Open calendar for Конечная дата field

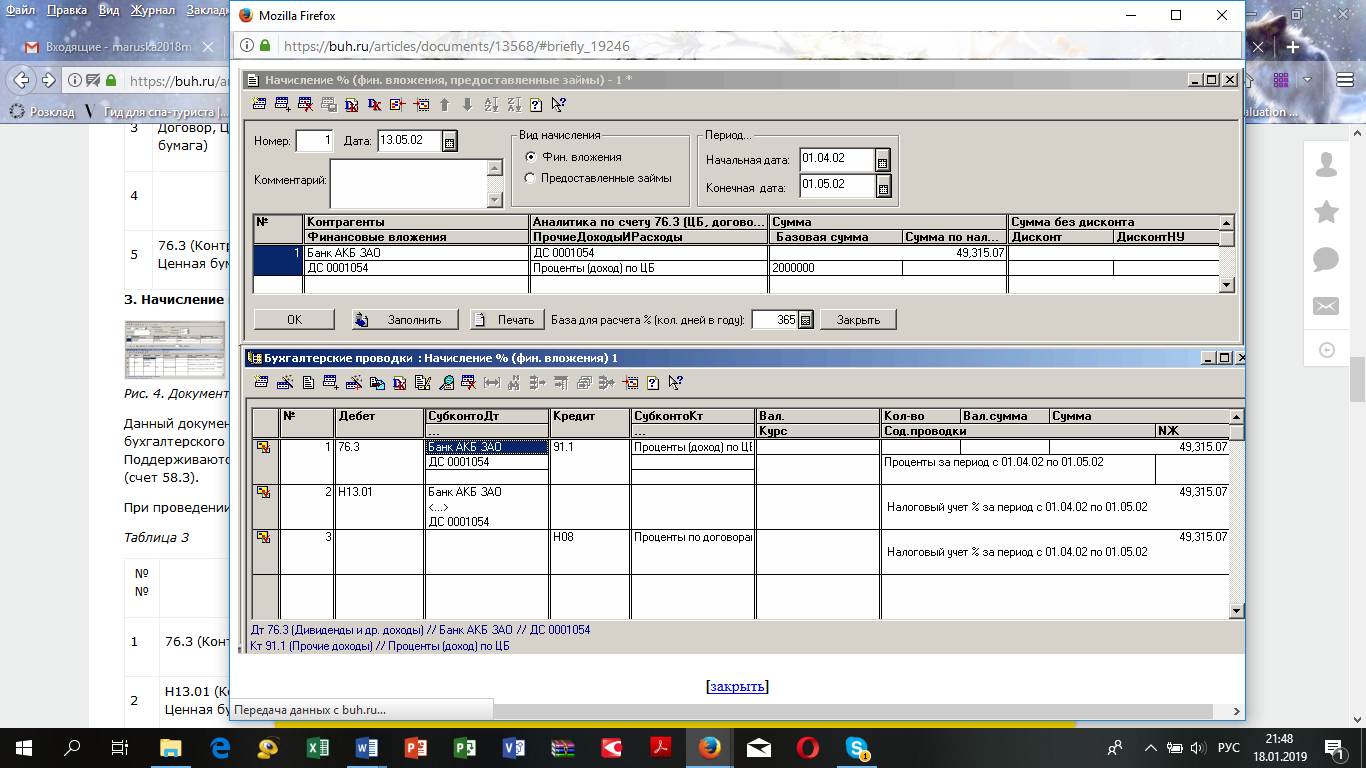click(882, 186)
